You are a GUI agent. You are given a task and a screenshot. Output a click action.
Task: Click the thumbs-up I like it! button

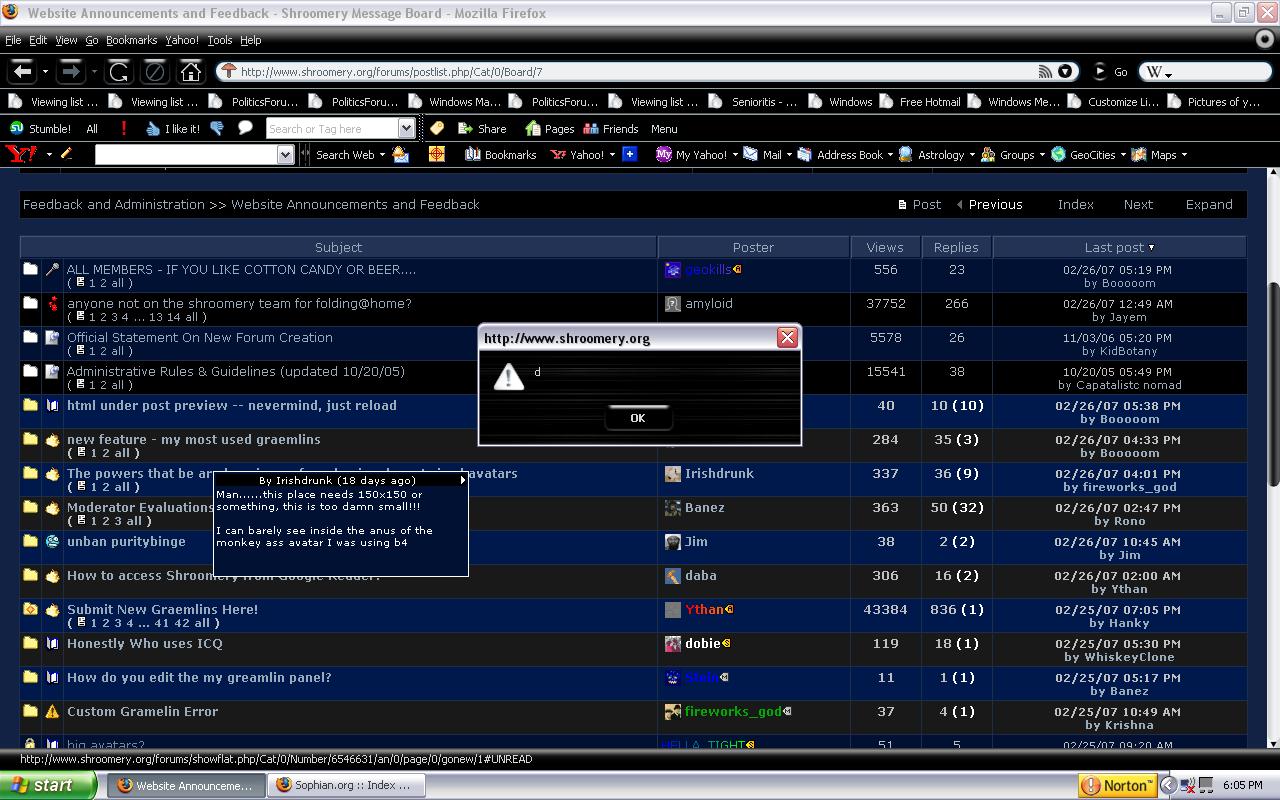(172, 129)
